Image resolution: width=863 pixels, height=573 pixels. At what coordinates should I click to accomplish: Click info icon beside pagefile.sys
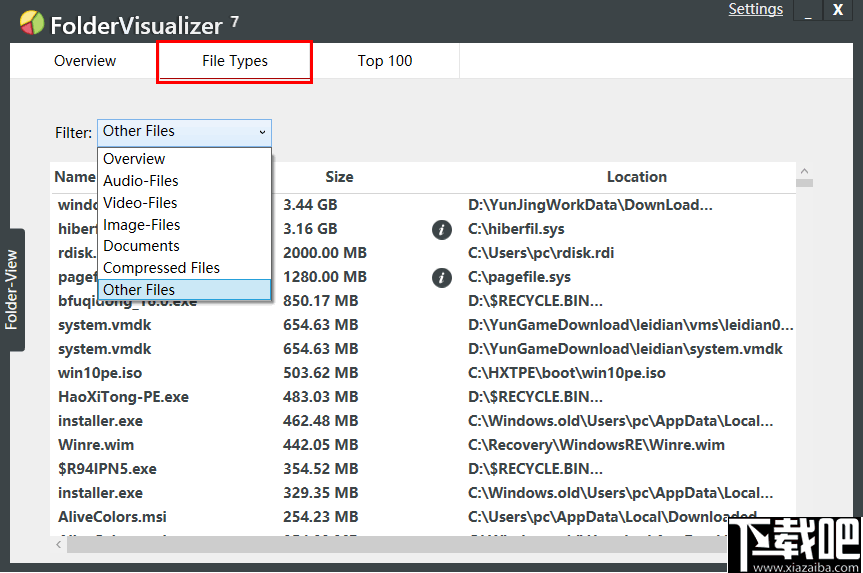pyautogui.click(x=441, y=278)
